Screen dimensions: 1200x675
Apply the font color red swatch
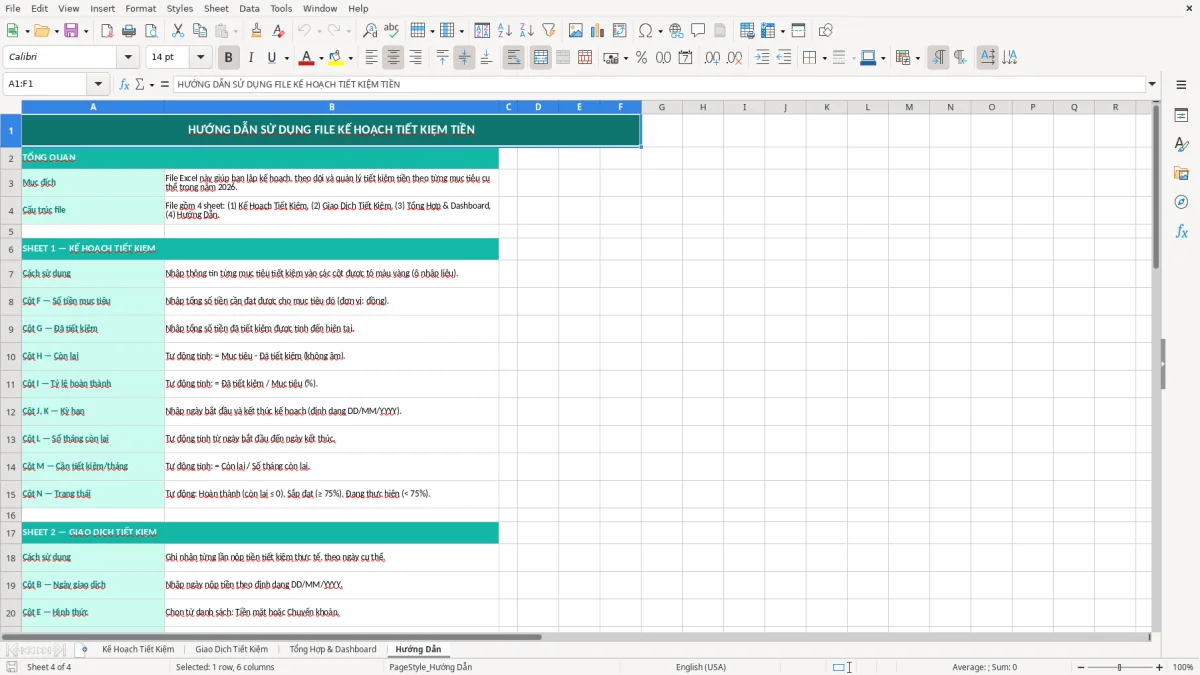[306, 58]
